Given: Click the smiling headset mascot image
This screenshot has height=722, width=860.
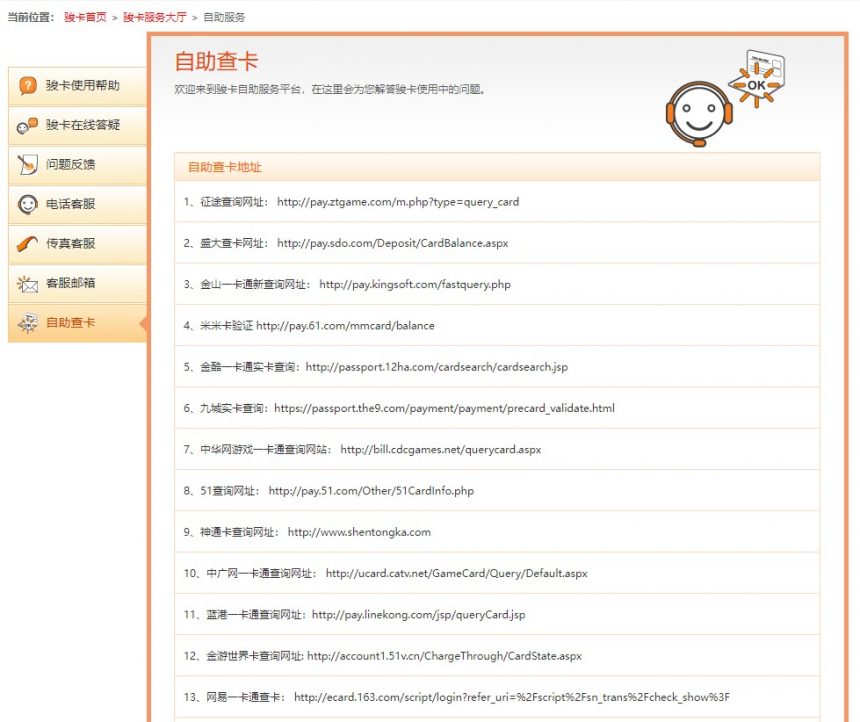Looking at the screenshot, I should (699, 114).
